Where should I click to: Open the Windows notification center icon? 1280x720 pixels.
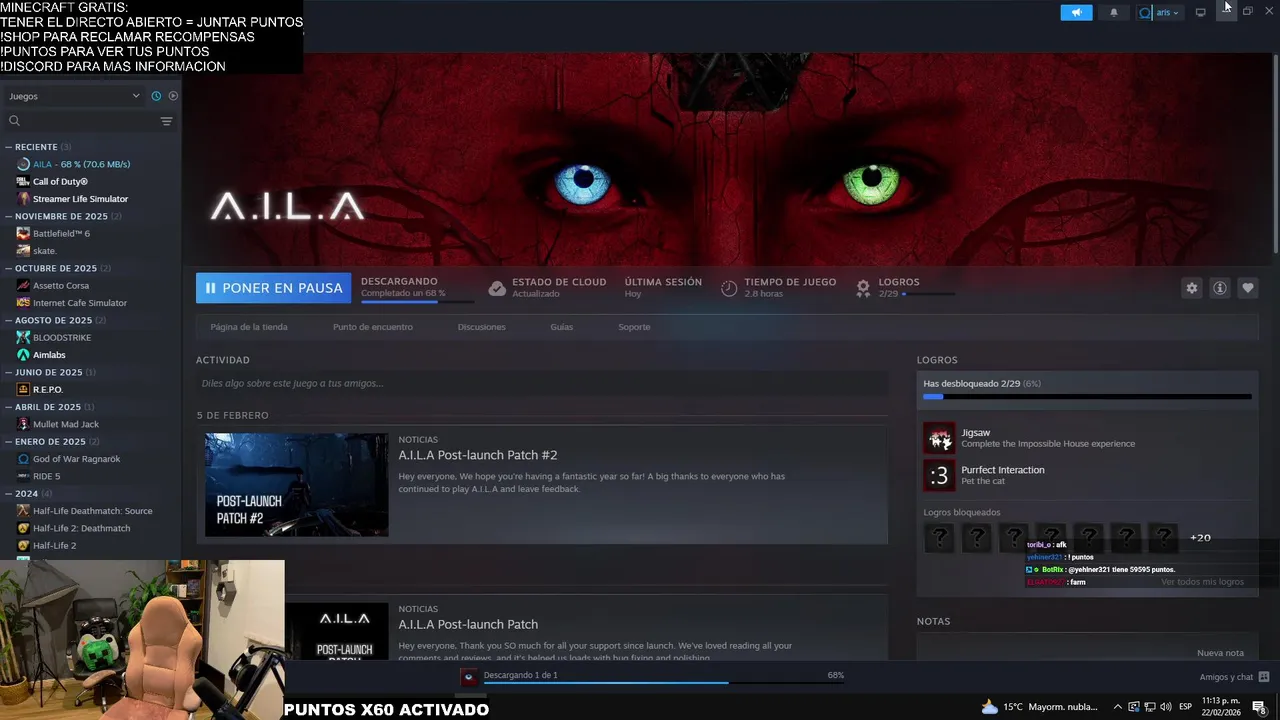click(x=1260, y=707)
